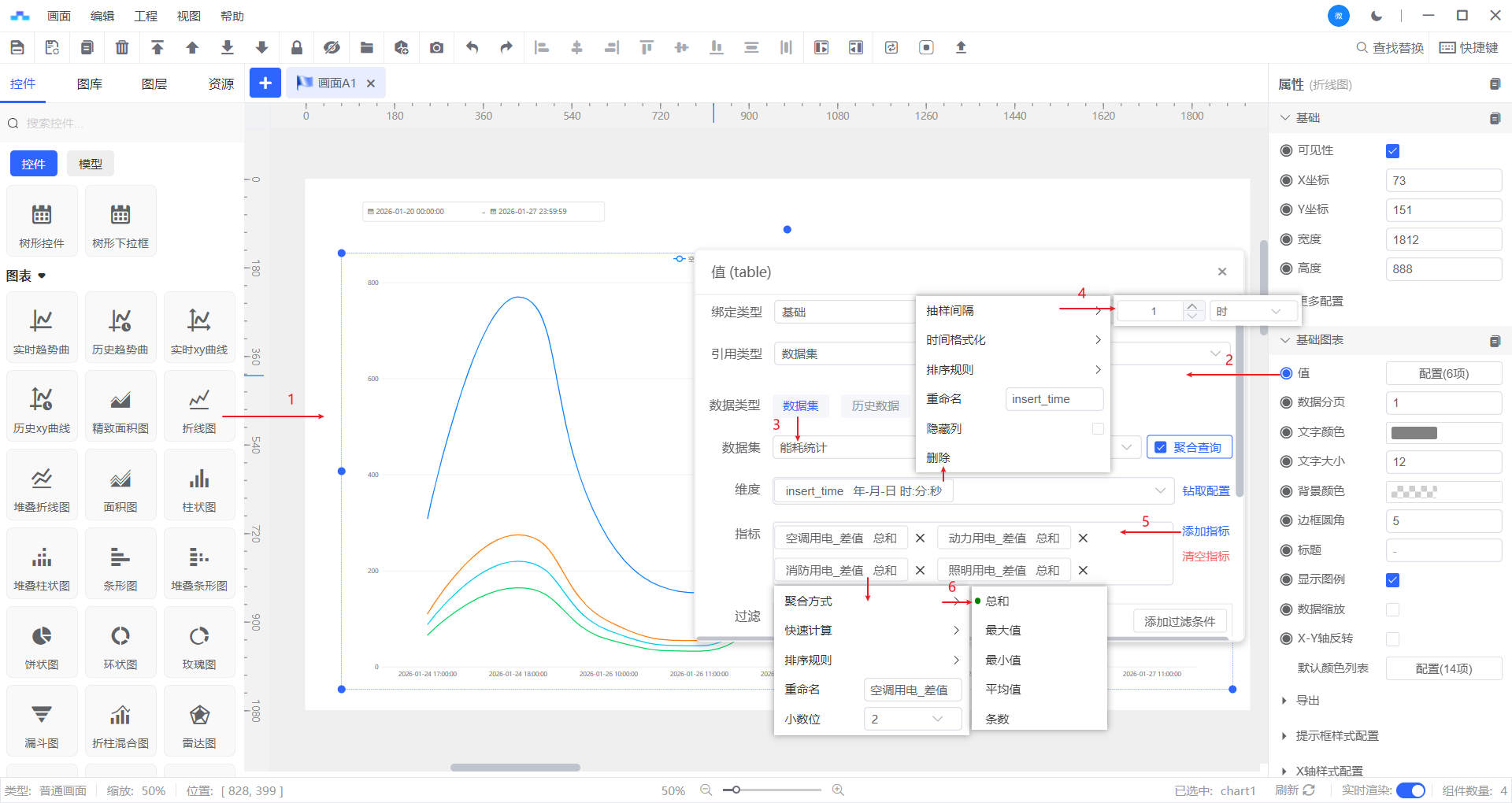The image size is (1512, 803).
Task: Click the undo arrow in toolbar
Action: (472, 48)
